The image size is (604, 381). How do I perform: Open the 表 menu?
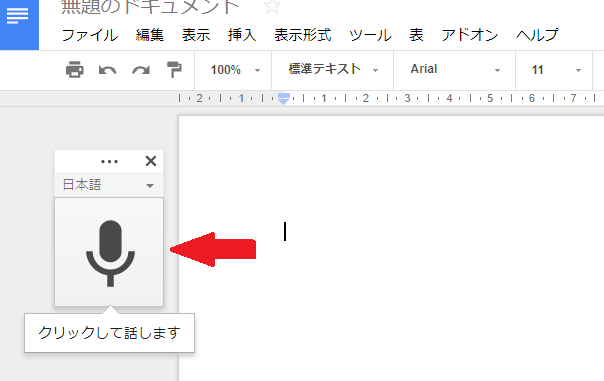pyautogui.click(x=416, y=35)
